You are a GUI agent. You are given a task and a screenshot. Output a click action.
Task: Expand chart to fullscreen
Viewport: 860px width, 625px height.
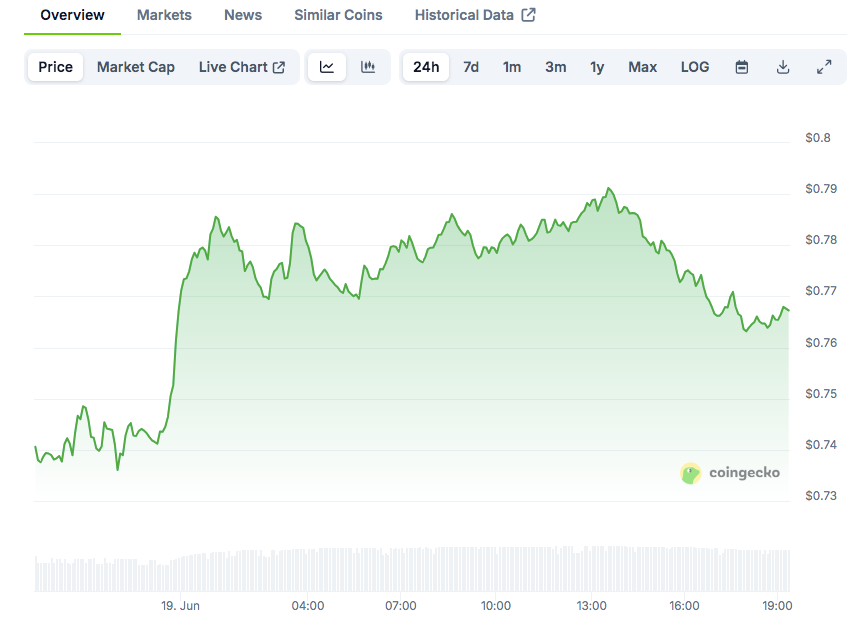click(x=824, y=67)
